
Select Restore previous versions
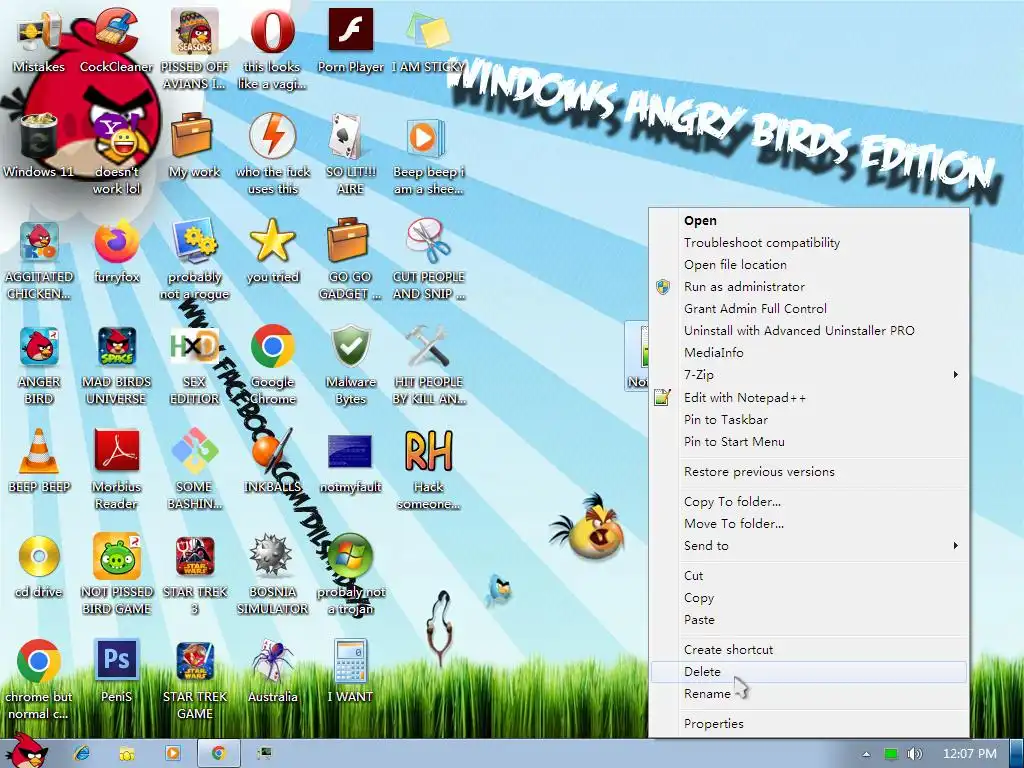pyautogui.click(x=808, y=472)
